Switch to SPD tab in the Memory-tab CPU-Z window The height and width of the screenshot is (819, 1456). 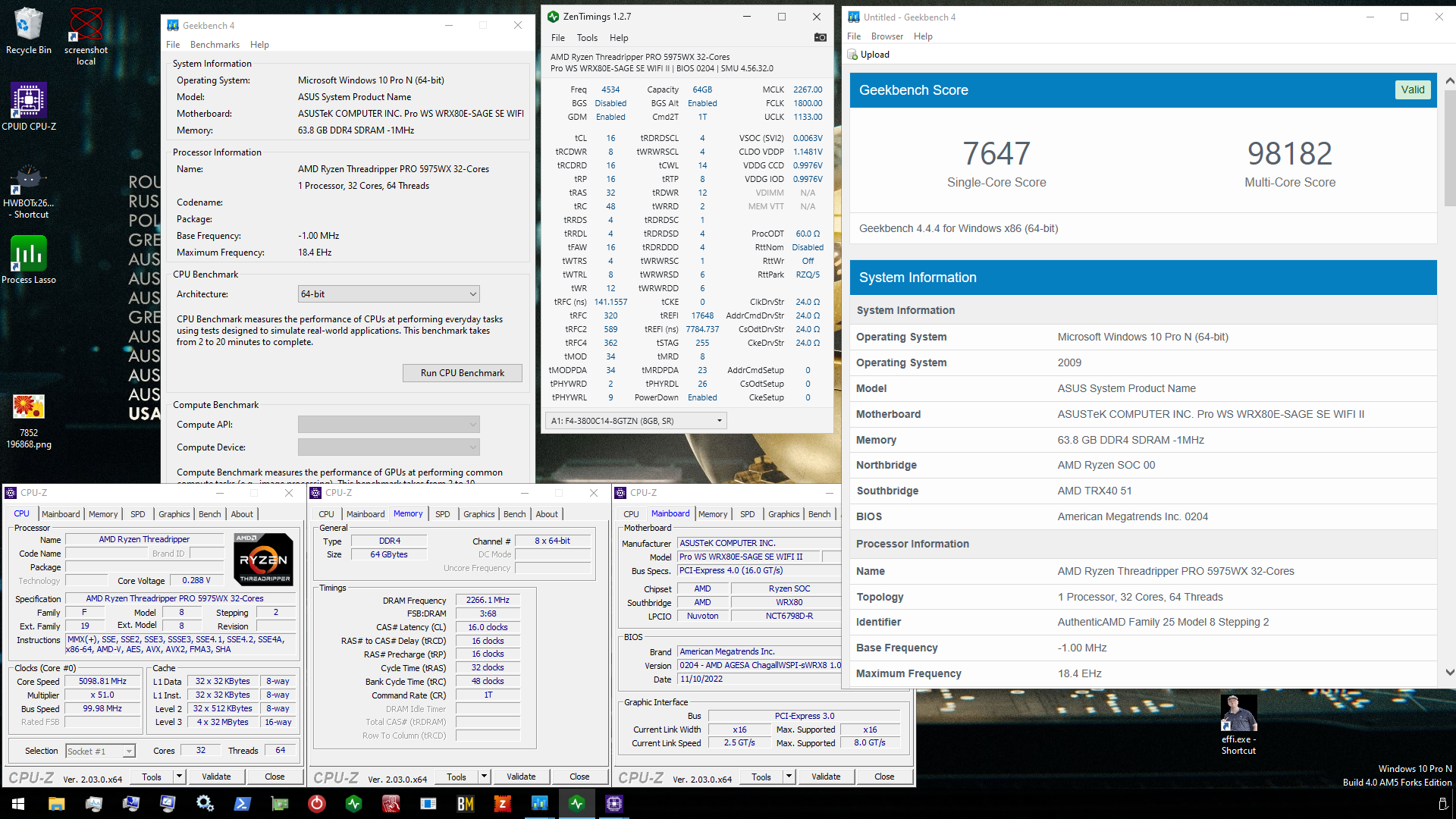click(x=443, y=514)
